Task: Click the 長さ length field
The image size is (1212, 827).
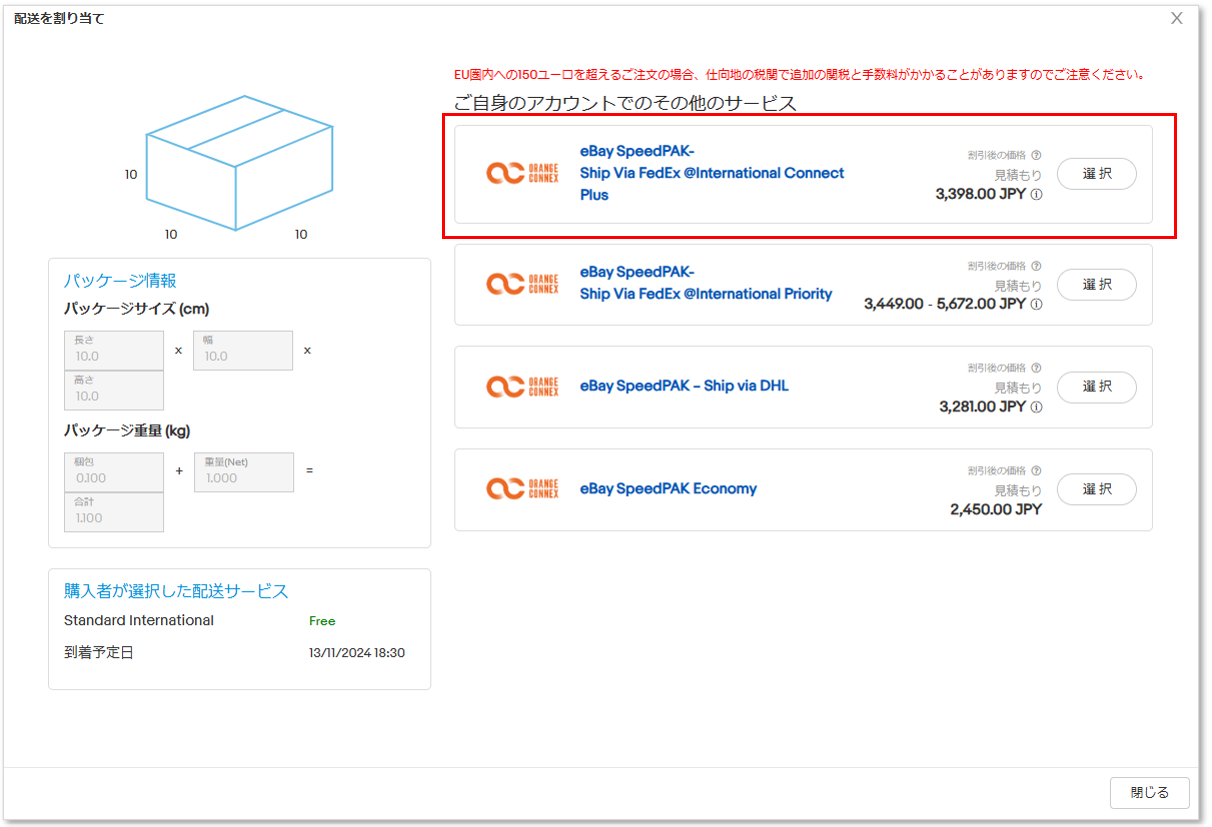Action: click(x=113, y=350)
